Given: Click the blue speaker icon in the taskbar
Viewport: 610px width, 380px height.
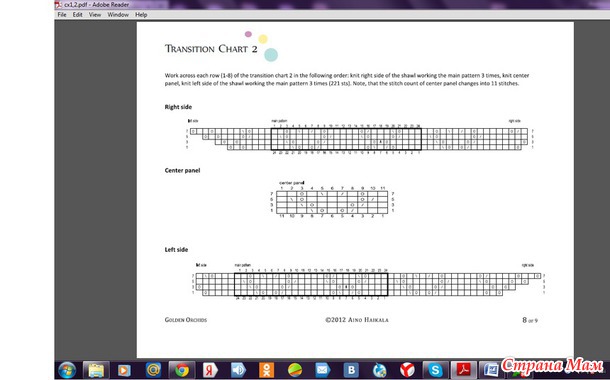Looking at the screenshot, I should click(x=238, y=370).
